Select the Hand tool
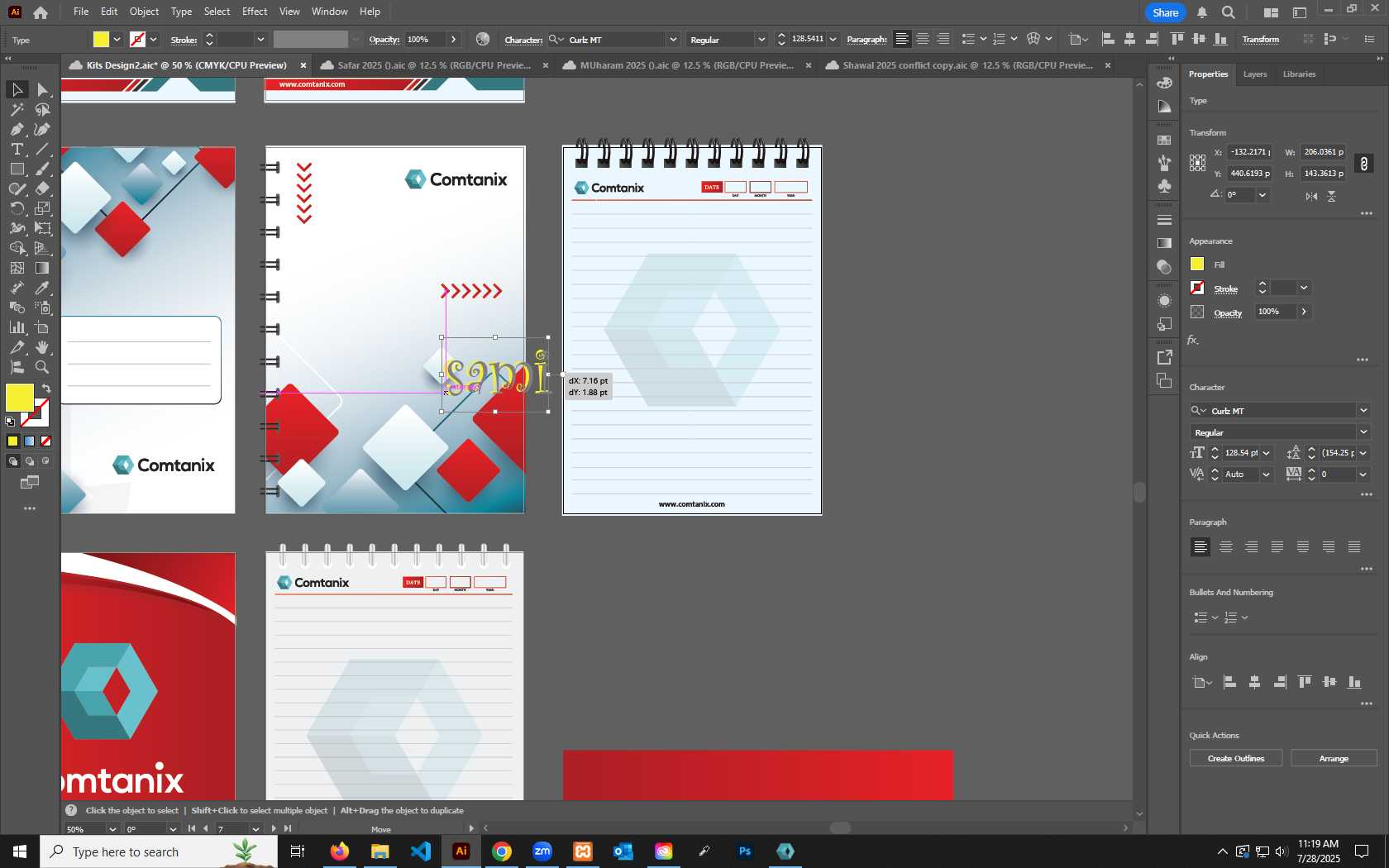Viewport: 1389px width, 868px height. click(x=42, y=347)
